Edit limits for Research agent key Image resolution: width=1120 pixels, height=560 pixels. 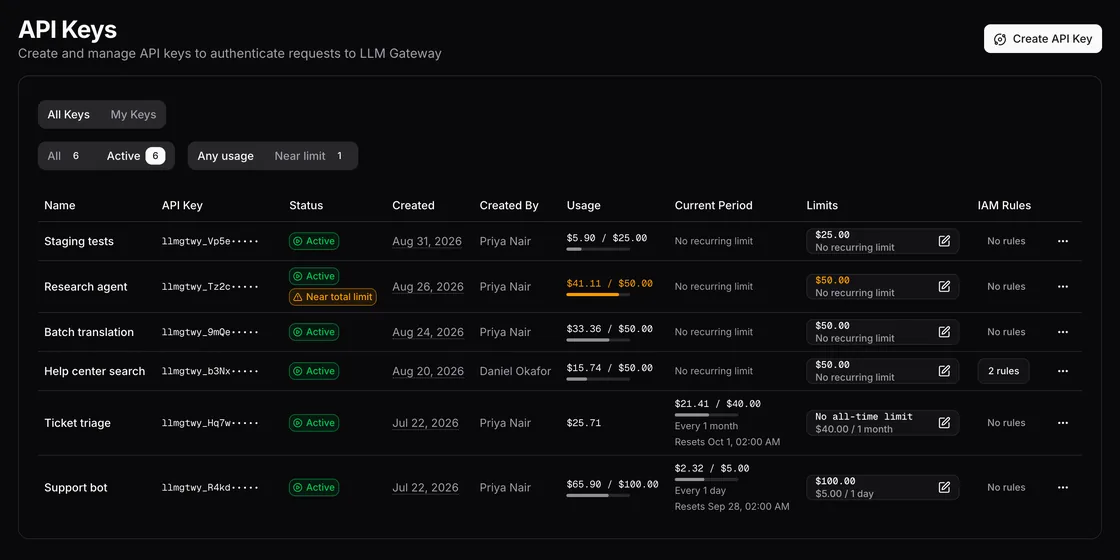(x=944, y=286)
